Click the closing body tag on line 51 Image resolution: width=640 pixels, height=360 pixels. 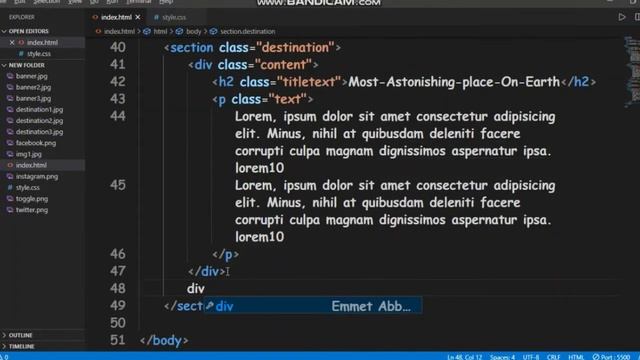pos(164,340)
